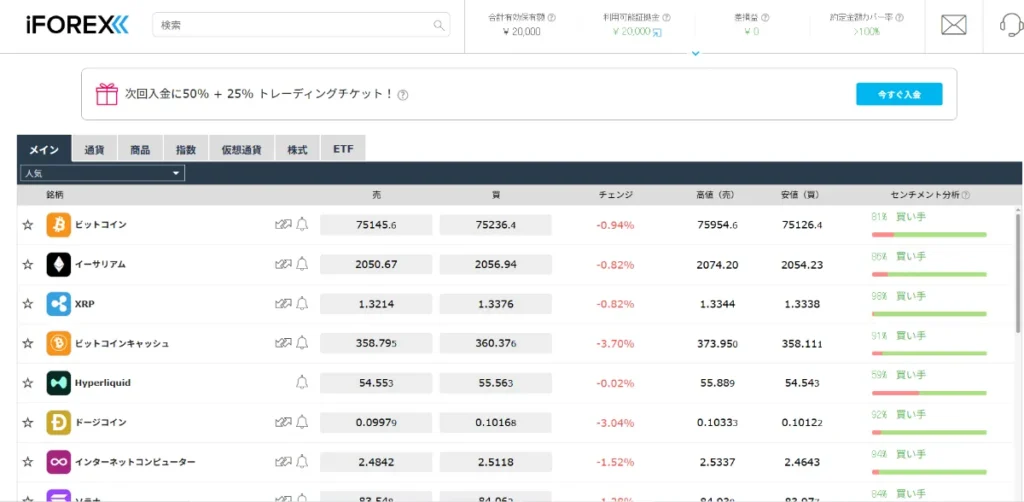Click the Hyperliquid sentiment bar
The width and height of the screenshot is (1024, 502).
coord(929,393)
